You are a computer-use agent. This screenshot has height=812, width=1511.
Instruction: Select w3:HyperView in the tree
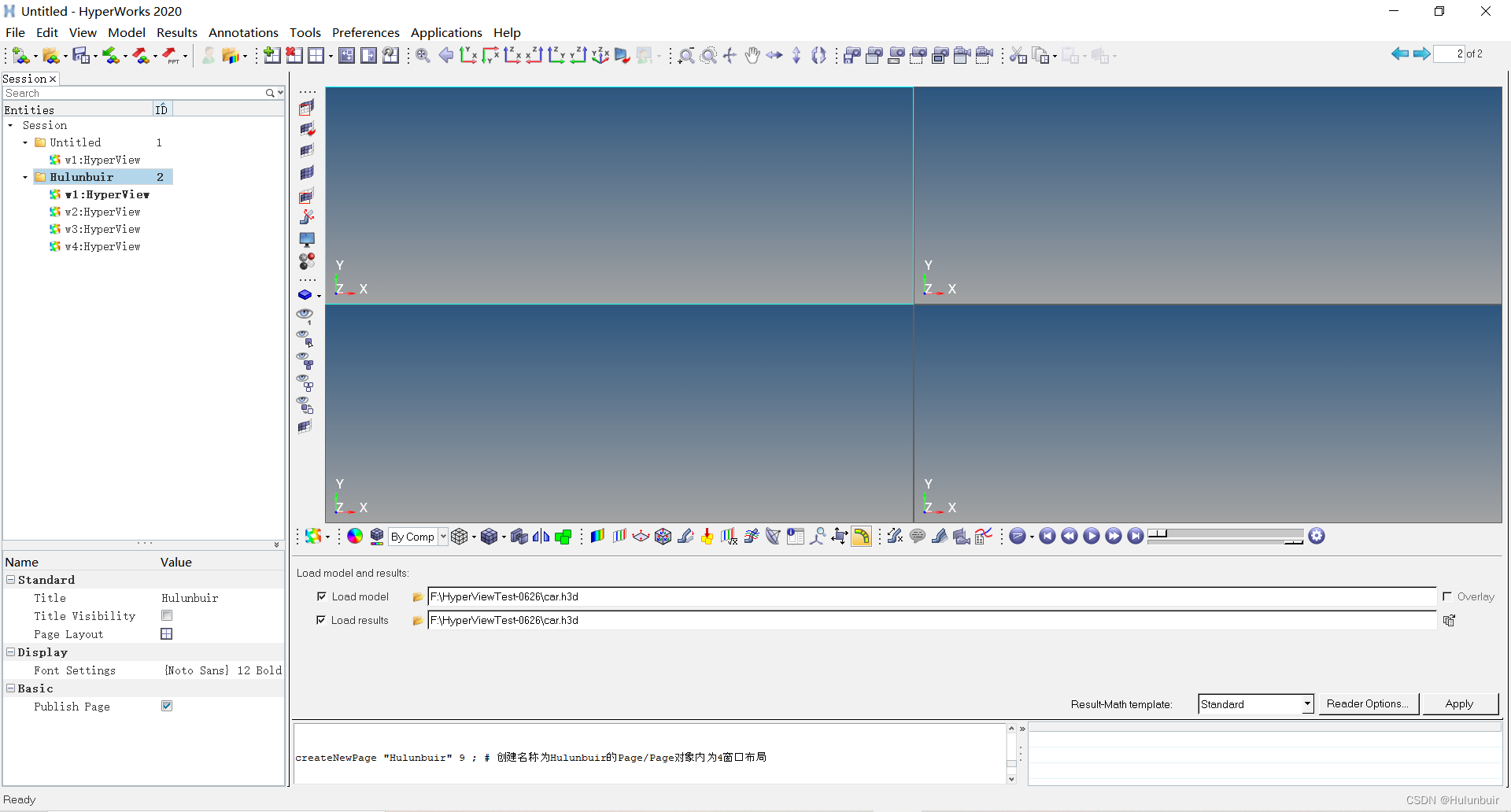coord(102,229)
